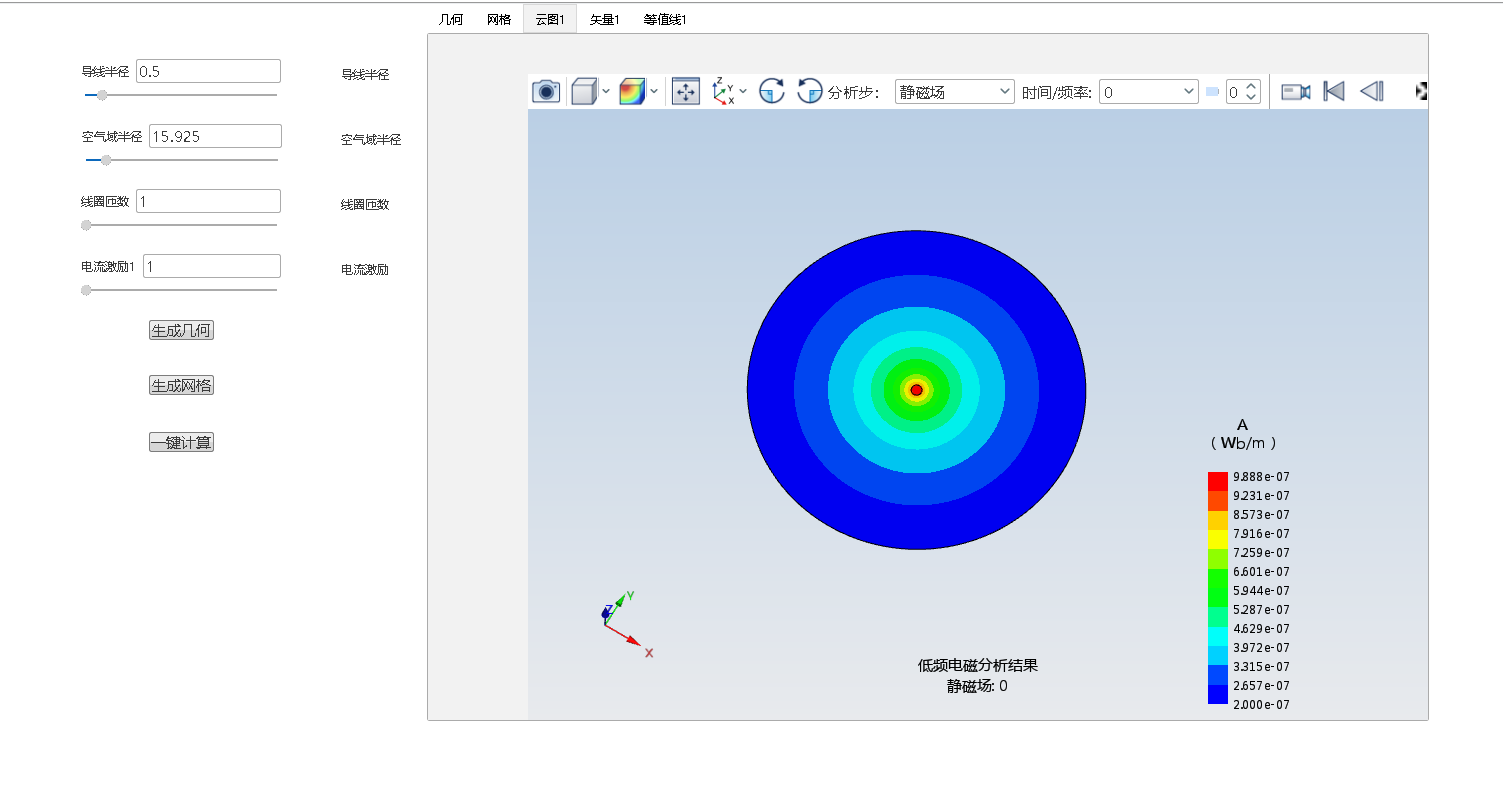Click the 静磁场: 0 caption text

pos(977,686)
